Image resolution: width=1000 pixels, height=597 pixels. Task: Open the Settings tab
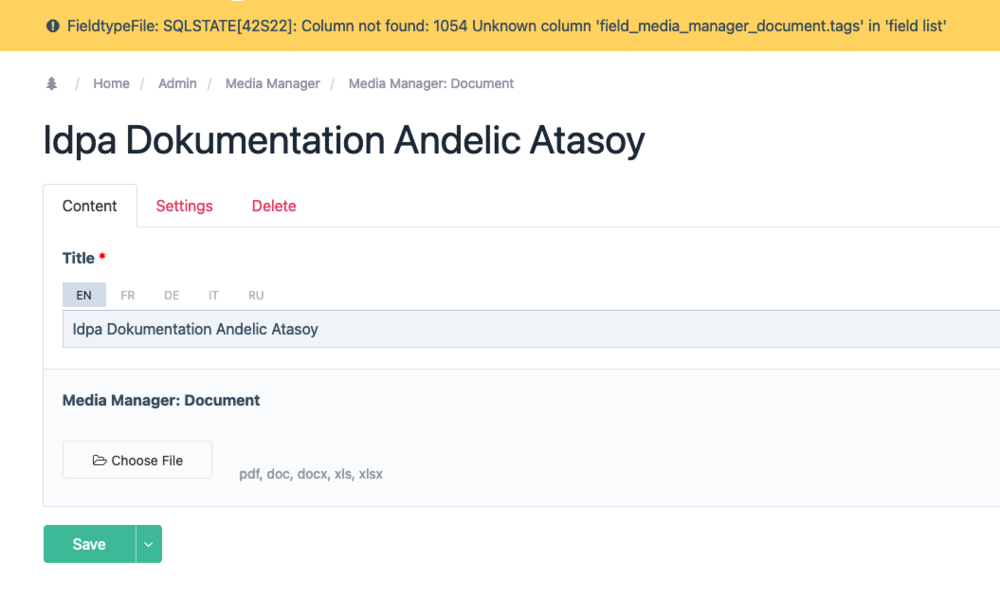coord(184,206)
